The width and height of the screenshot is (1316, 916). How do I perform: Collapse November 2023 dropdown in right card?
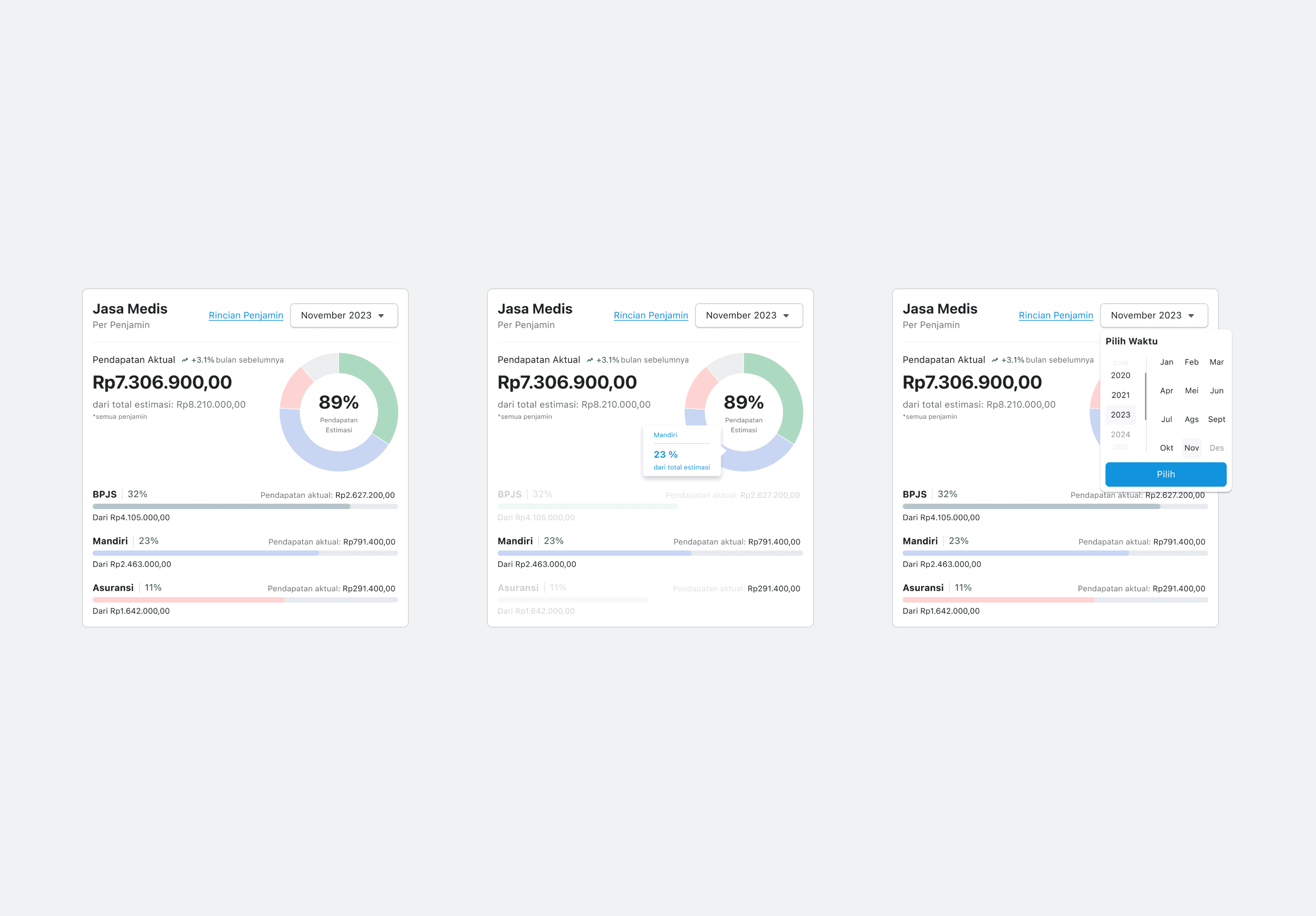coord(1153,316)
